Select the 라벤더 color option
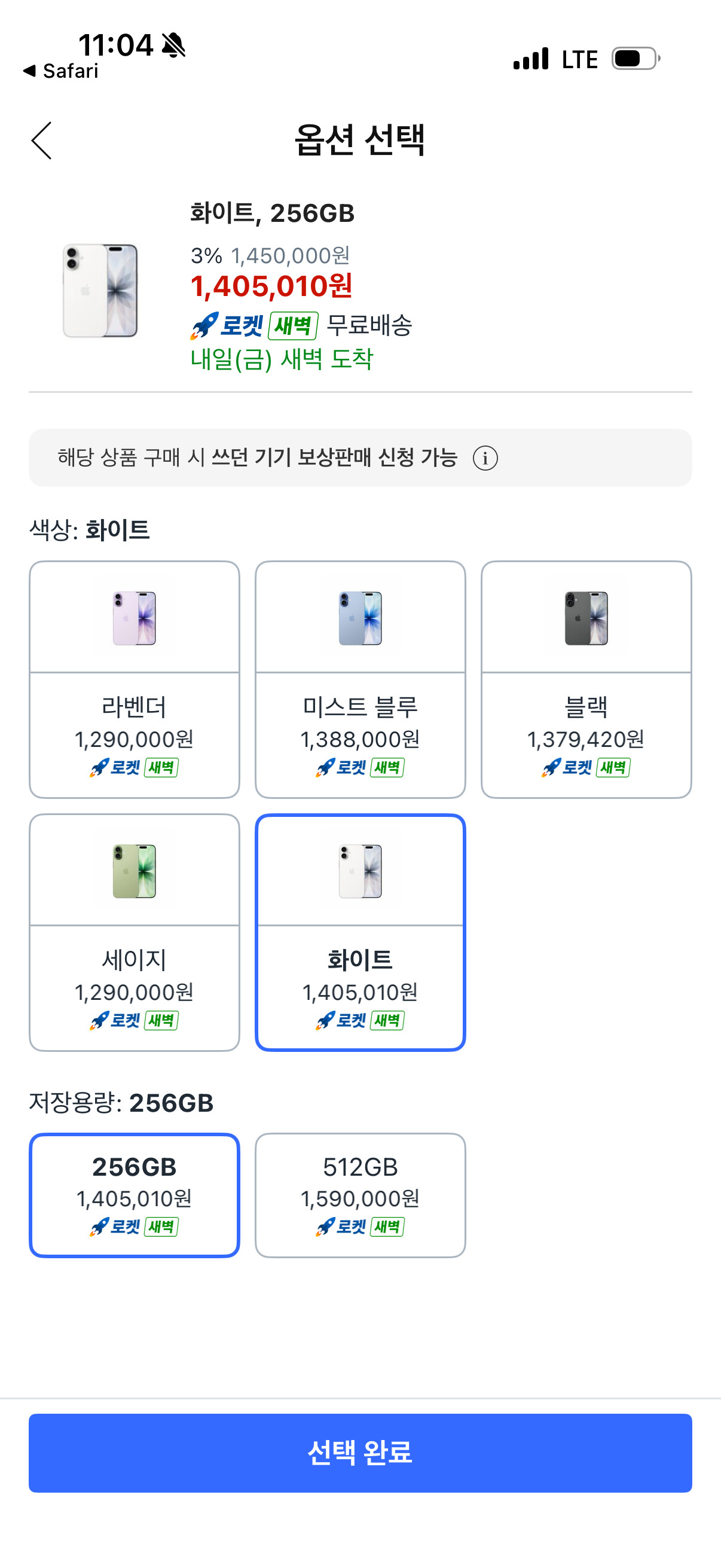The width and height of the screenshot is (721, 1568). tap(135, 679)
